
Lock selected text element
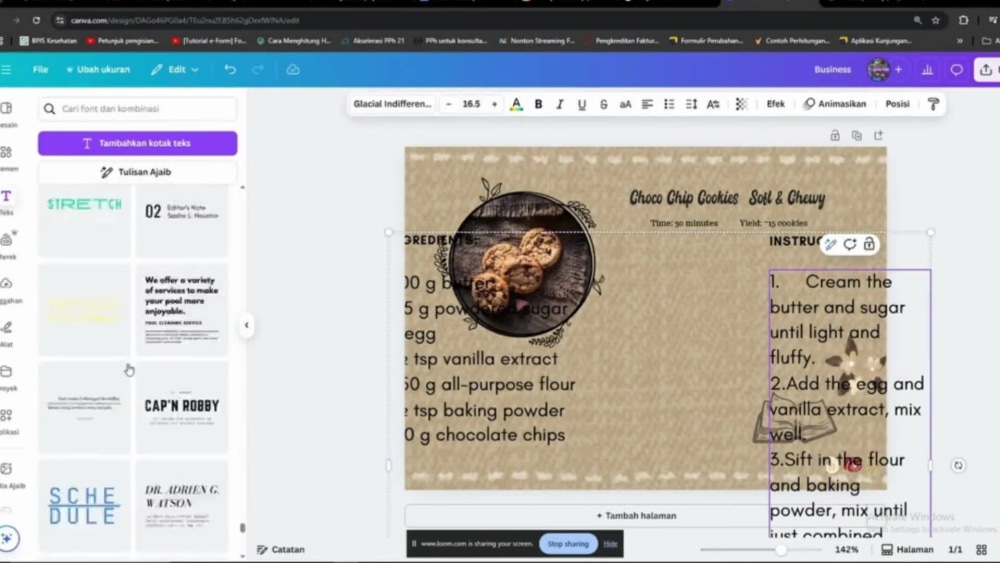(x=869, y=244)
